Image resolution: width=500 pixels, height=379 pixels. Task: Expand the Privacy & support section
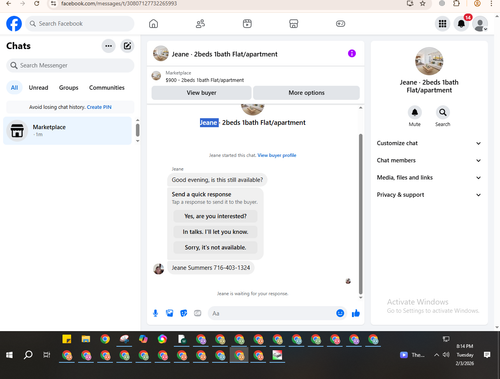429,195
